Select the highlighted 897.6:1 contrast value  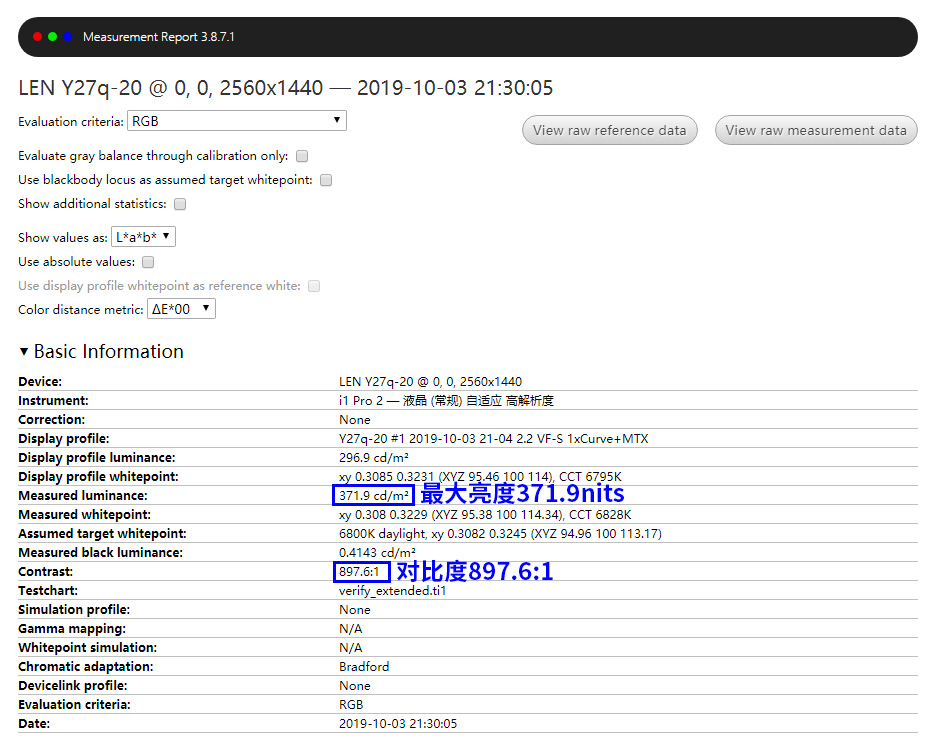[x=362, y=572]
